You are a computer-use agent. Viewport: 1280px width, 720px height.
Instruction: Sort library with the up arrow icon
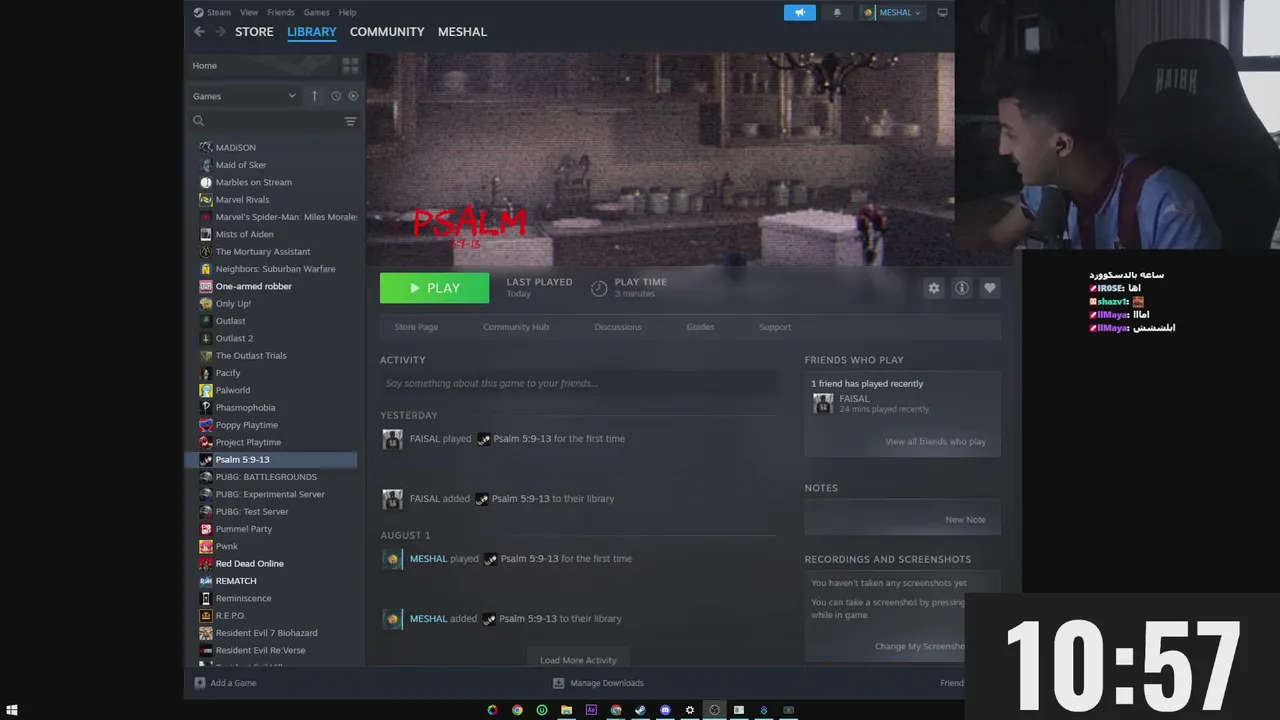(x=315, y=96)
